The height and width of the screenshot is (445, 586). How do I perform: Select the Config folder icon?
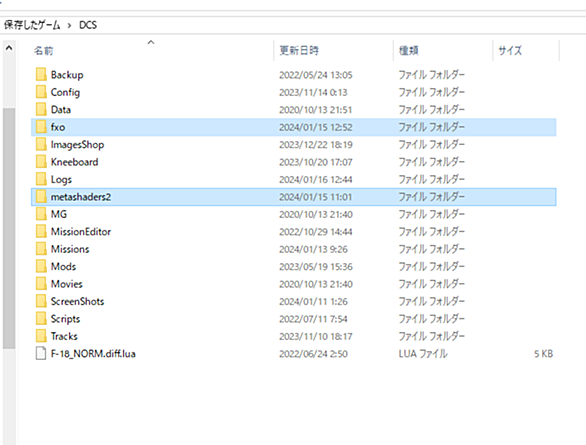[x=41, y=92]
